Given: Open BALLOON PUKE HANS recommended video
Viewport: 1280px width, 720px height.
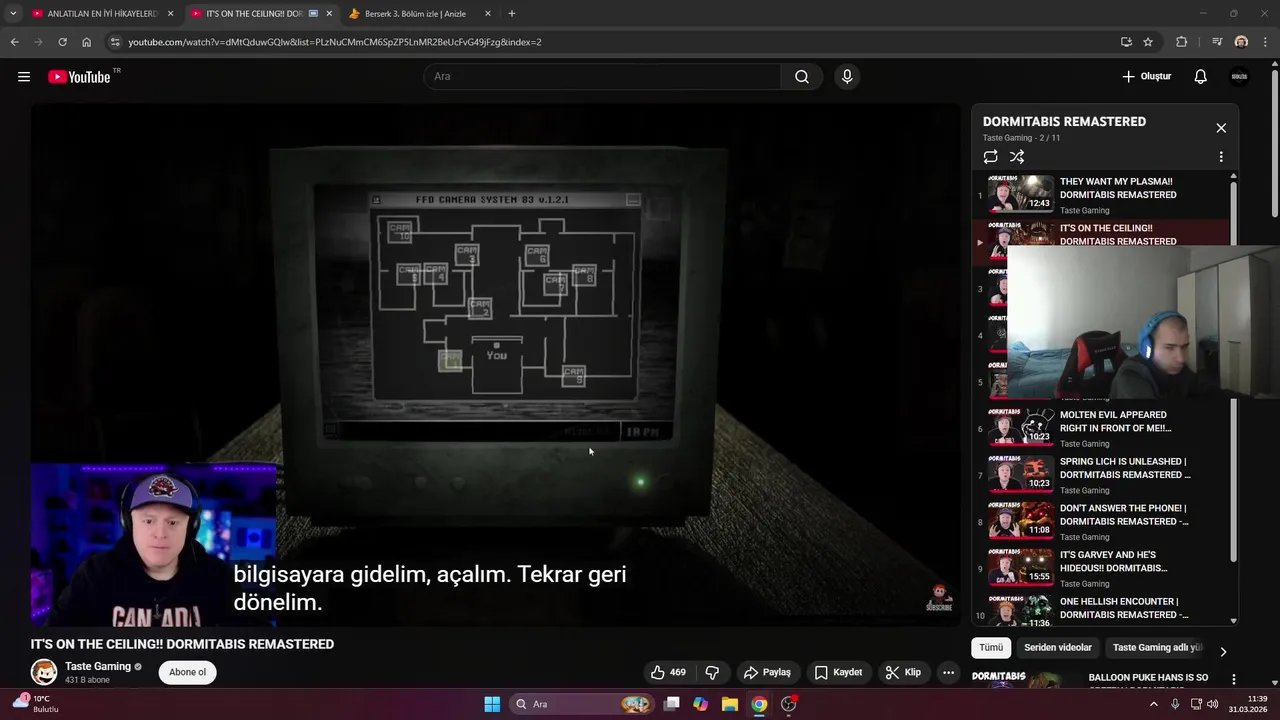Looking at the screenshot, I should coord(1148,678).
